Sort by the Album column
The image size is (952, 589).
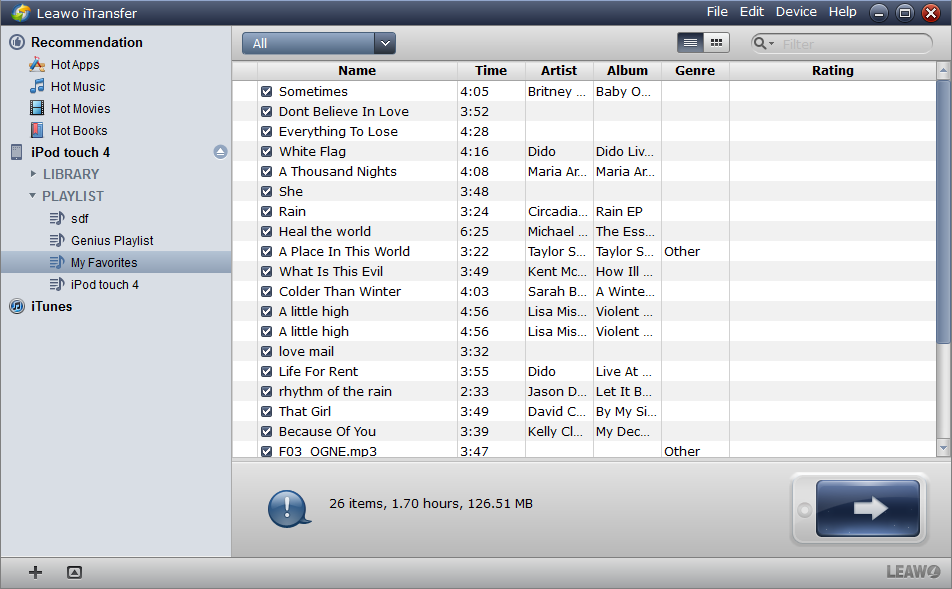point(627,70)
